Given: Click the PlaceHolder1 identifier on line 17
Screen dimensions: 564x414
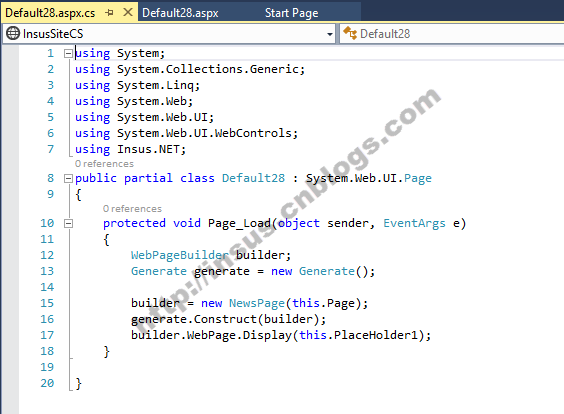Looking at the screenshot, I should 376,335.
